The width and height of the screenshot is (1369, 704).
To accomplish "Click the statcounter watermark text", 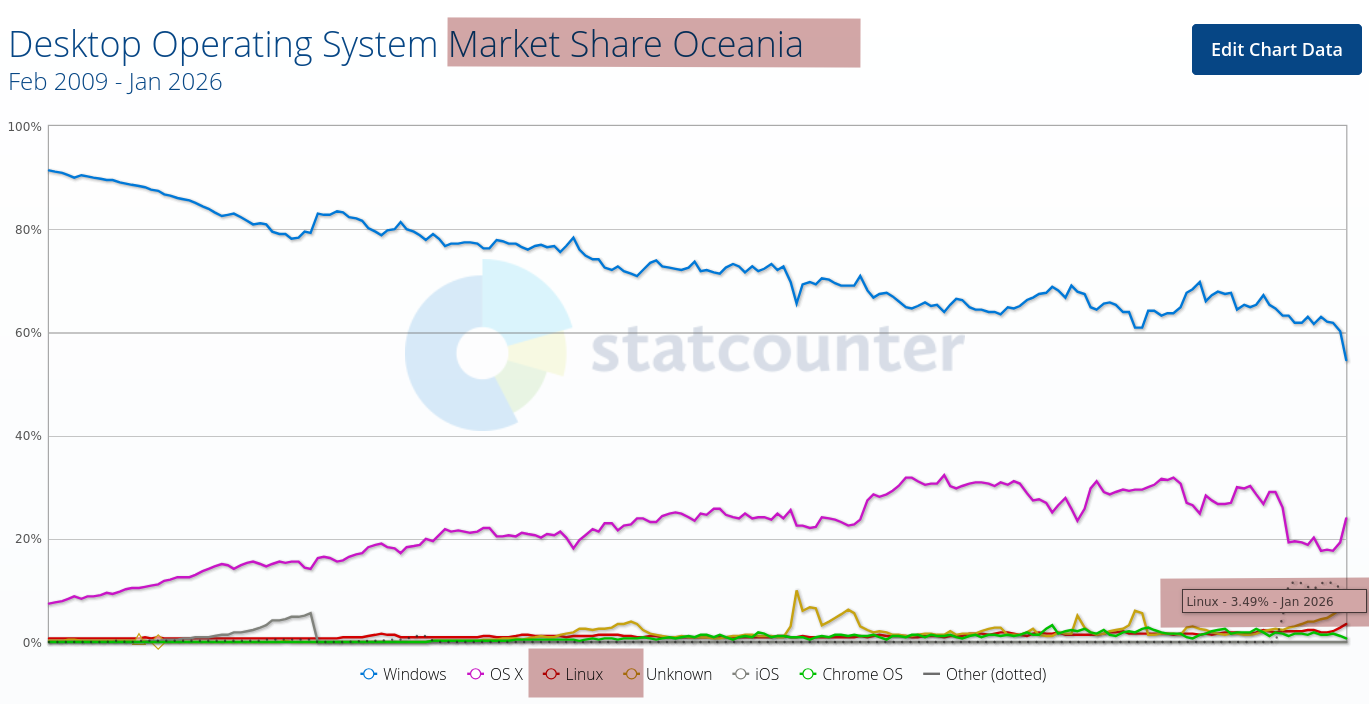I will 778,350.
